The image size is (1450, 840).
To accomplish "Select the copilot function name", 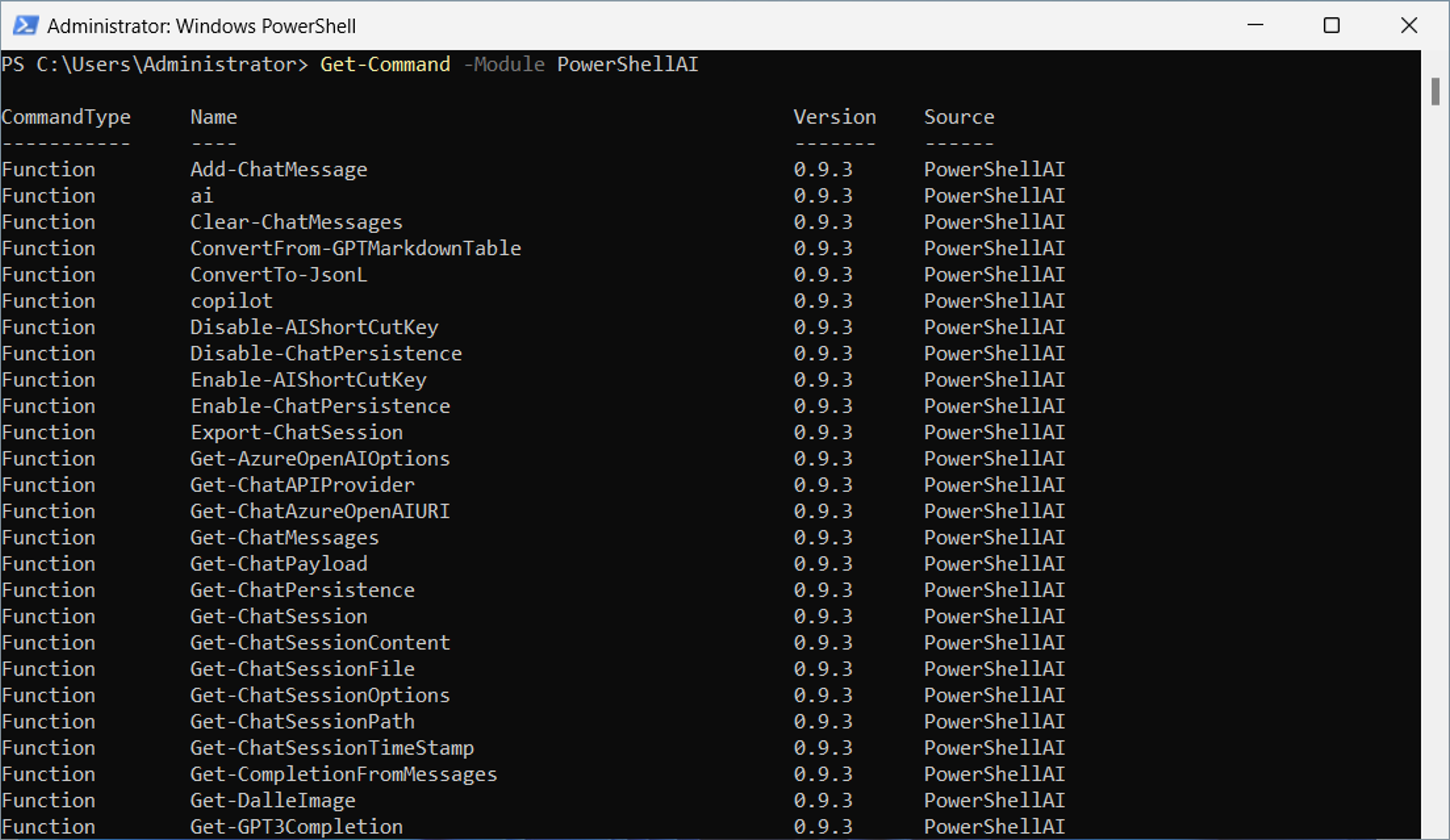I will coord(231,302).
